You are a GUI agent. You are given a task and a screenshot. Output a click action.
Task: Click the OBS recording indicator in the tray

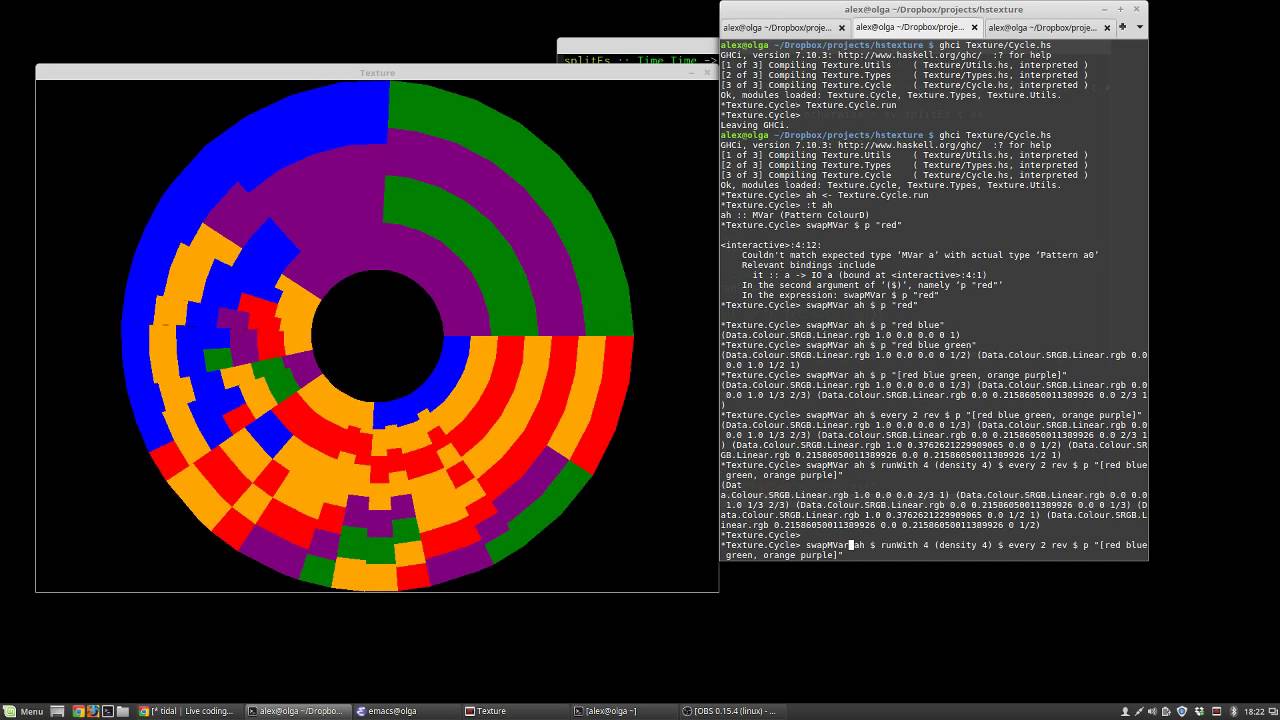coord(1216,711)
